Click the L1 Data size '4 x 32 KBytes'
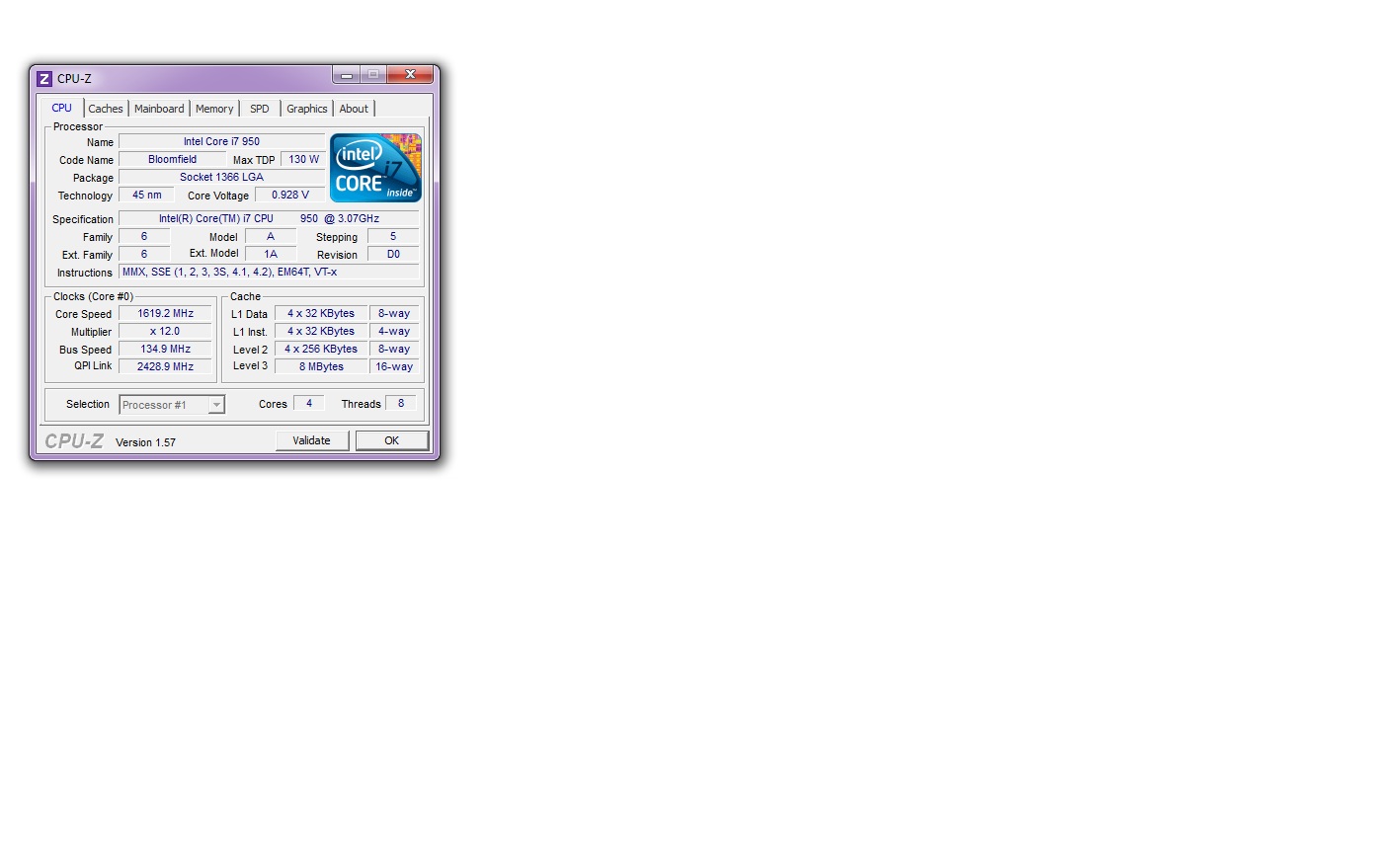Image resolution: width=1375 pixels, height=868 pixels. pyautogui.click(x=321, y=314)
